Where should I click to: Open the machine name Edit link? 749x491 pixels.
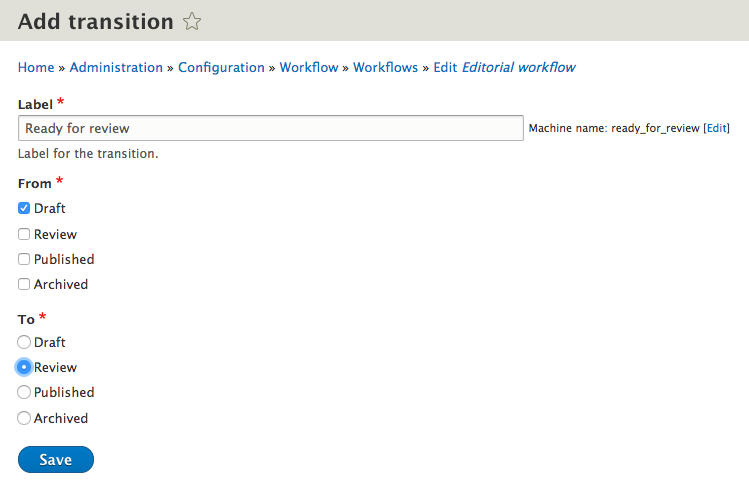coord(717,128)
